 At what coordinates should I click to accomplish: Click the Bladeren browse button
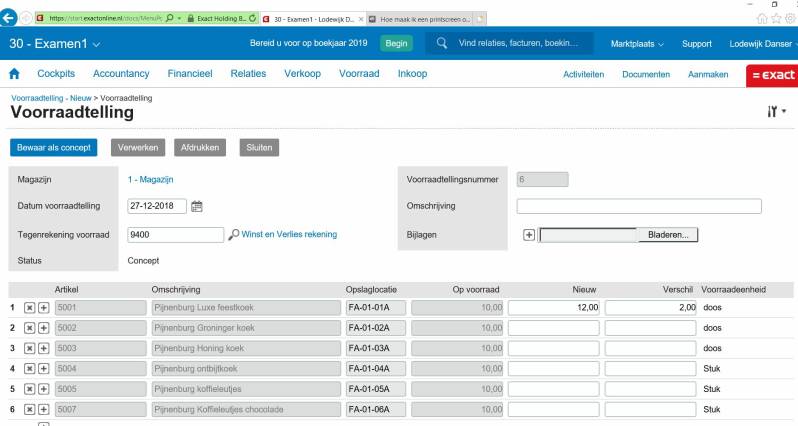click(x=668, y=235)
